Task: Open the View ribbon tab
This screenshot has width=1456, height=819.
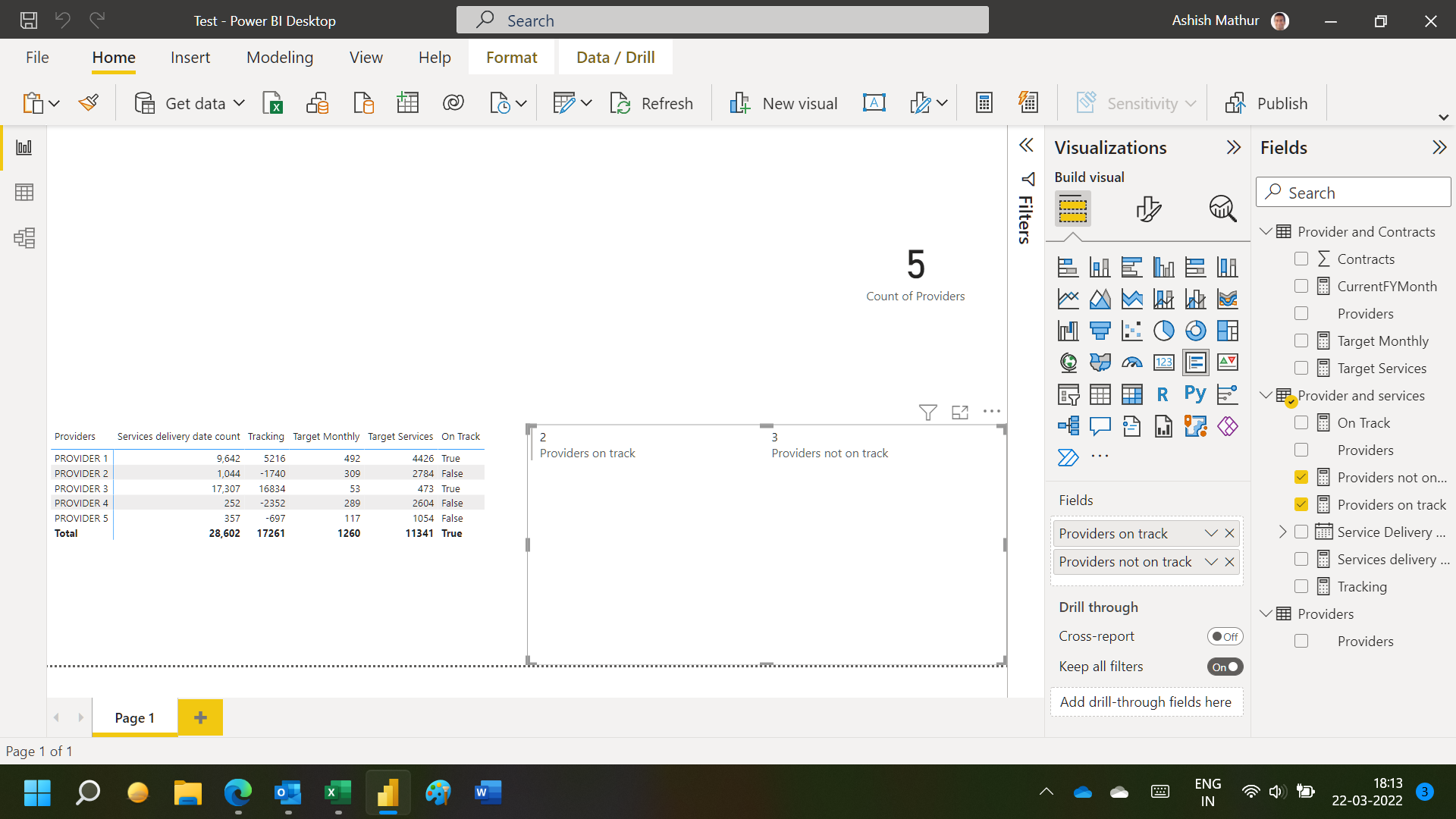Action: pyautogui.click(x=366, y=58)
